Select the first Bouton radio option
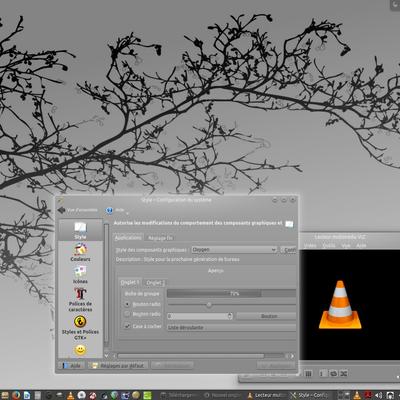This screenshot has height=400, width=400. (x=143, y=304)
